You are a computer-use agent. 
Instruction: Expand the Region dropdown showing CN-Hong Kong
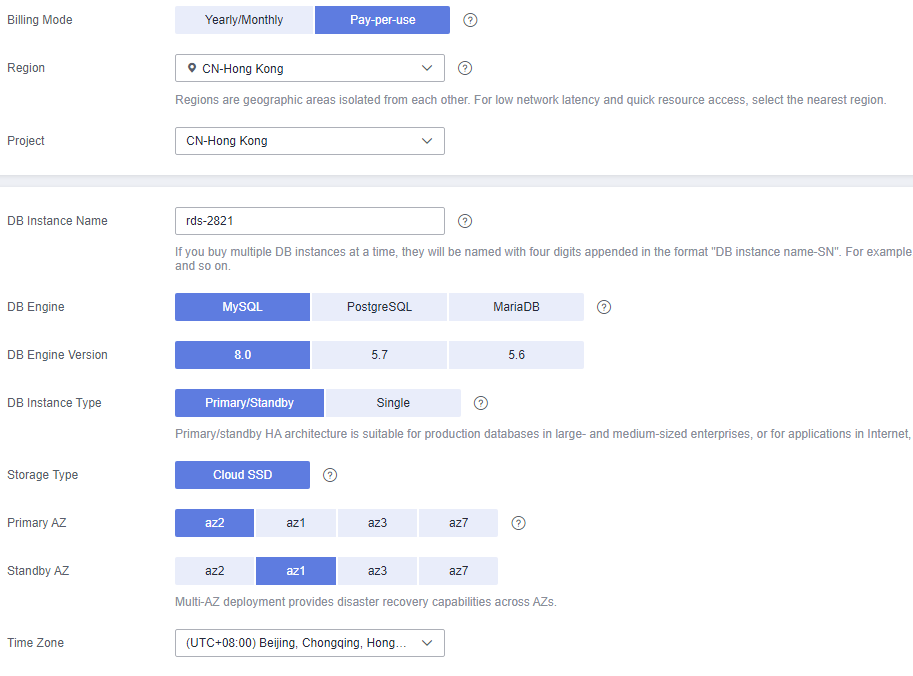coord(310,68)
